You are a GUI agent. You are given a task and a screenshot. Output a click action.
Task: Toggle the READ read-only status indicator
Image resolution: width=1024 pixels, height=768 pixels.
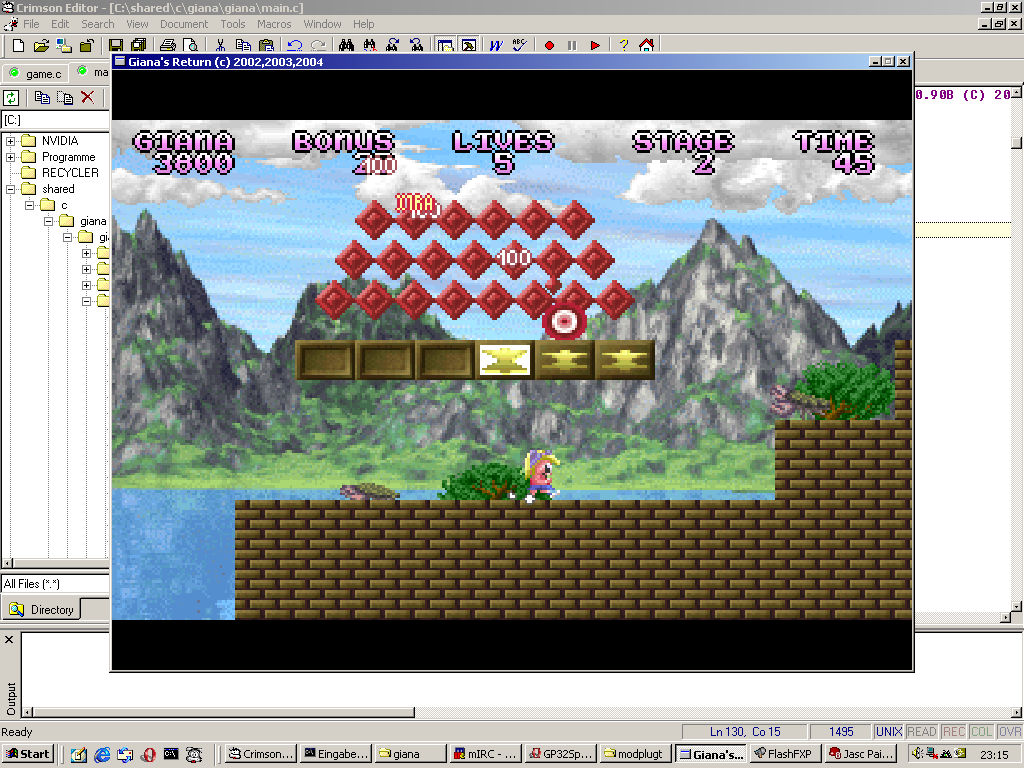point(921,732)
